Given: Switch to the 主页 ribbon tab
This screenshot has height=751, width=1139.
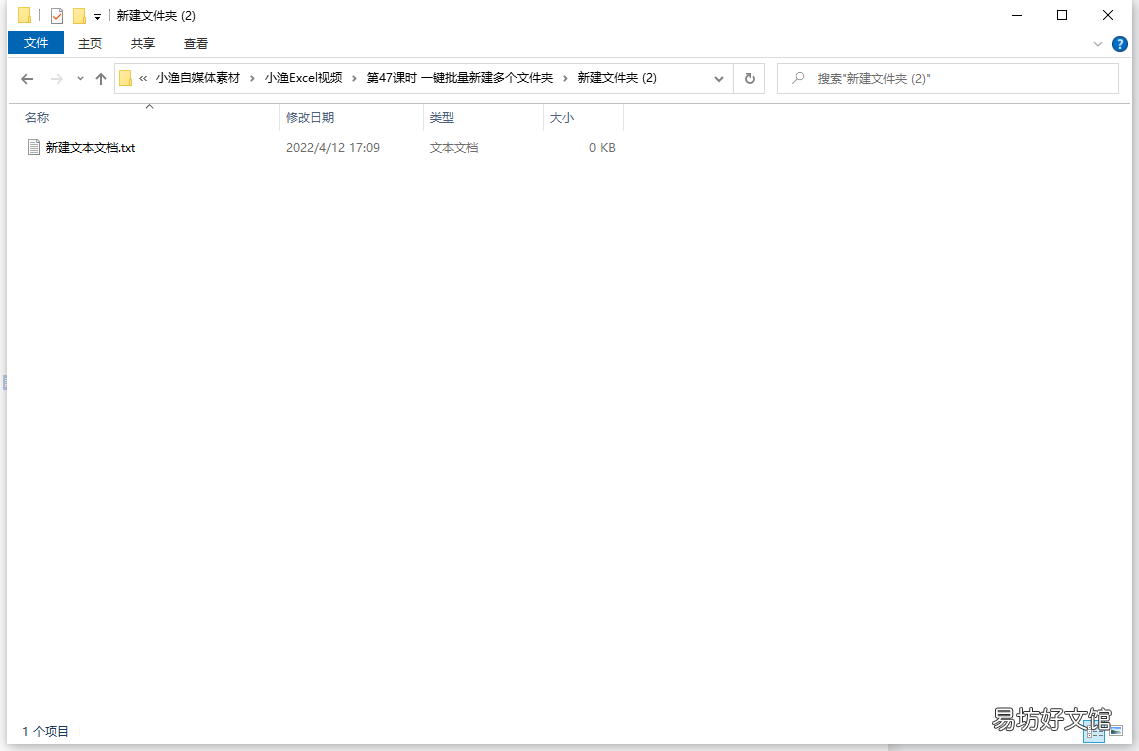Looking at the screenshot, I should pyautogui.click(x=90, y=44).
